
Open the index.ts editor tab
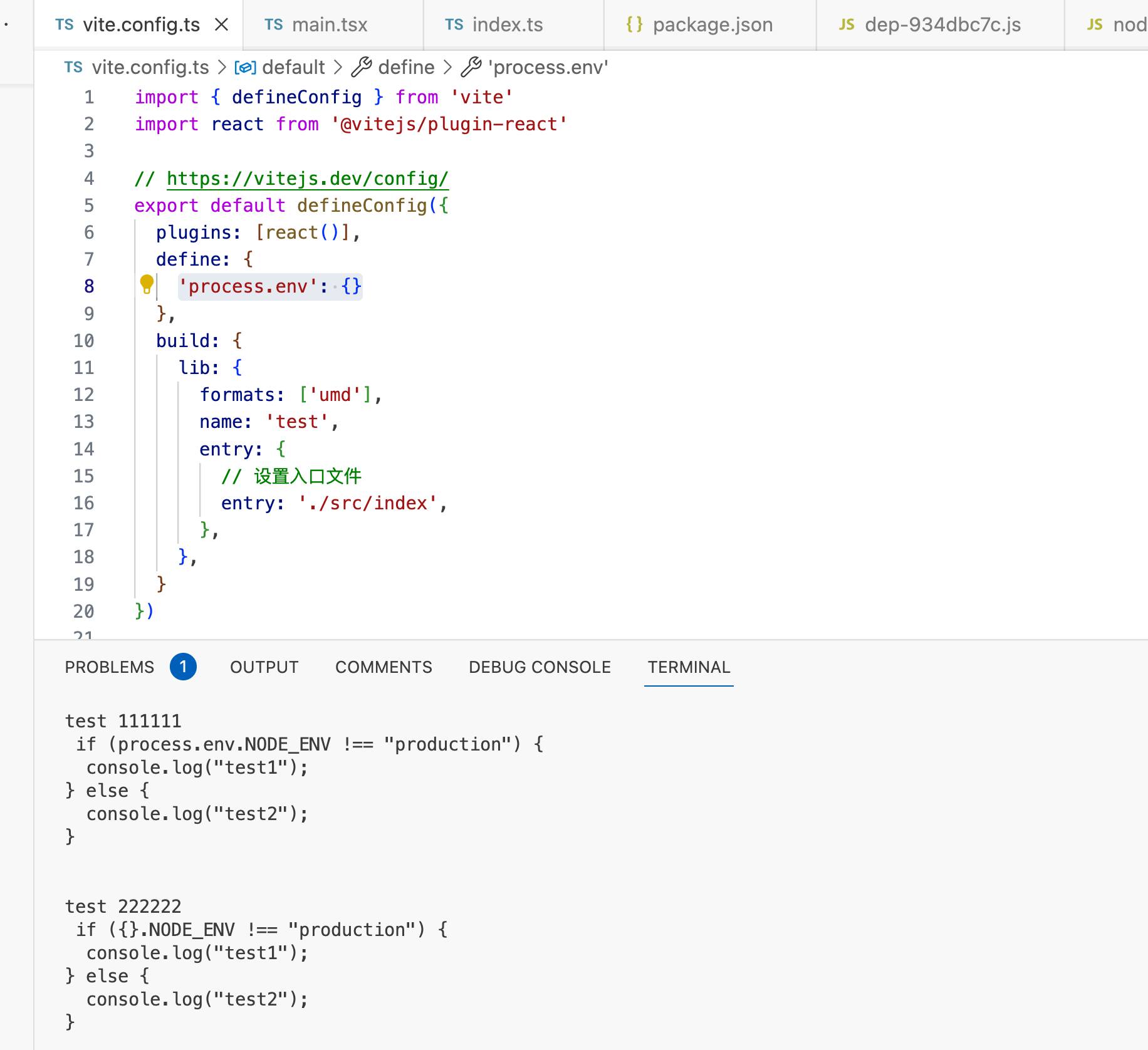tap(508, 24)
